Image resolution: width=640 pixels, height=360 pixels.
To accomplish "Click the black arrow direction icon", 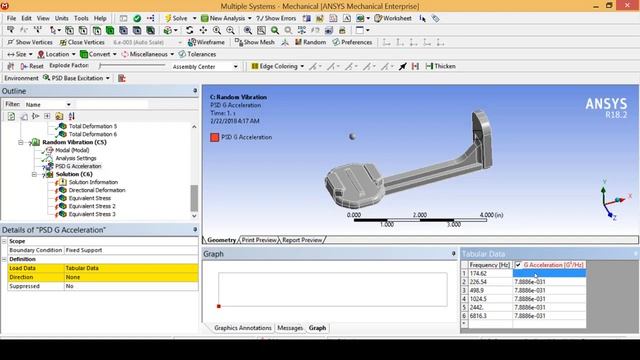I will [x=402, y=66].
